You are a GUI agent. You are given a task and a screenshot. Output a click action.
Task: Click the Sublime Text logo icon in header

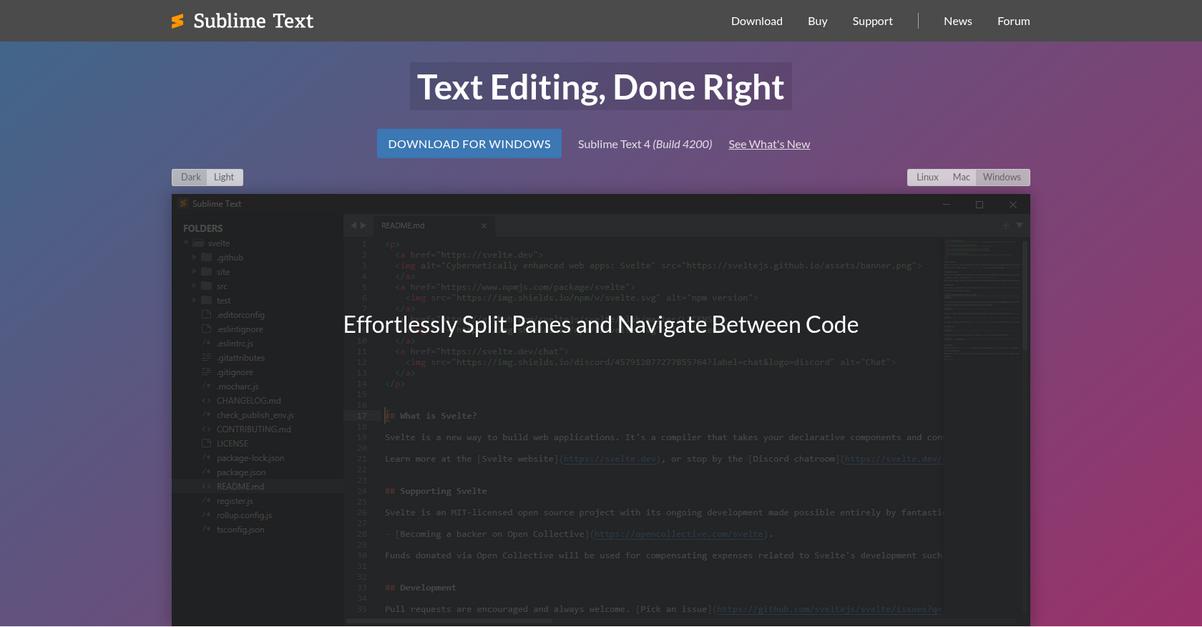point(177,21)
